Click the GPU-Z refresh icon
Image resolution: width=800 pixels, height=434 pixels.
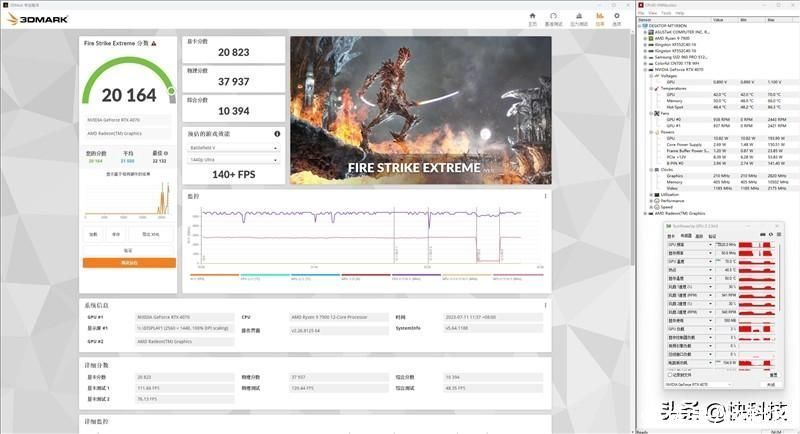(771, 235)
